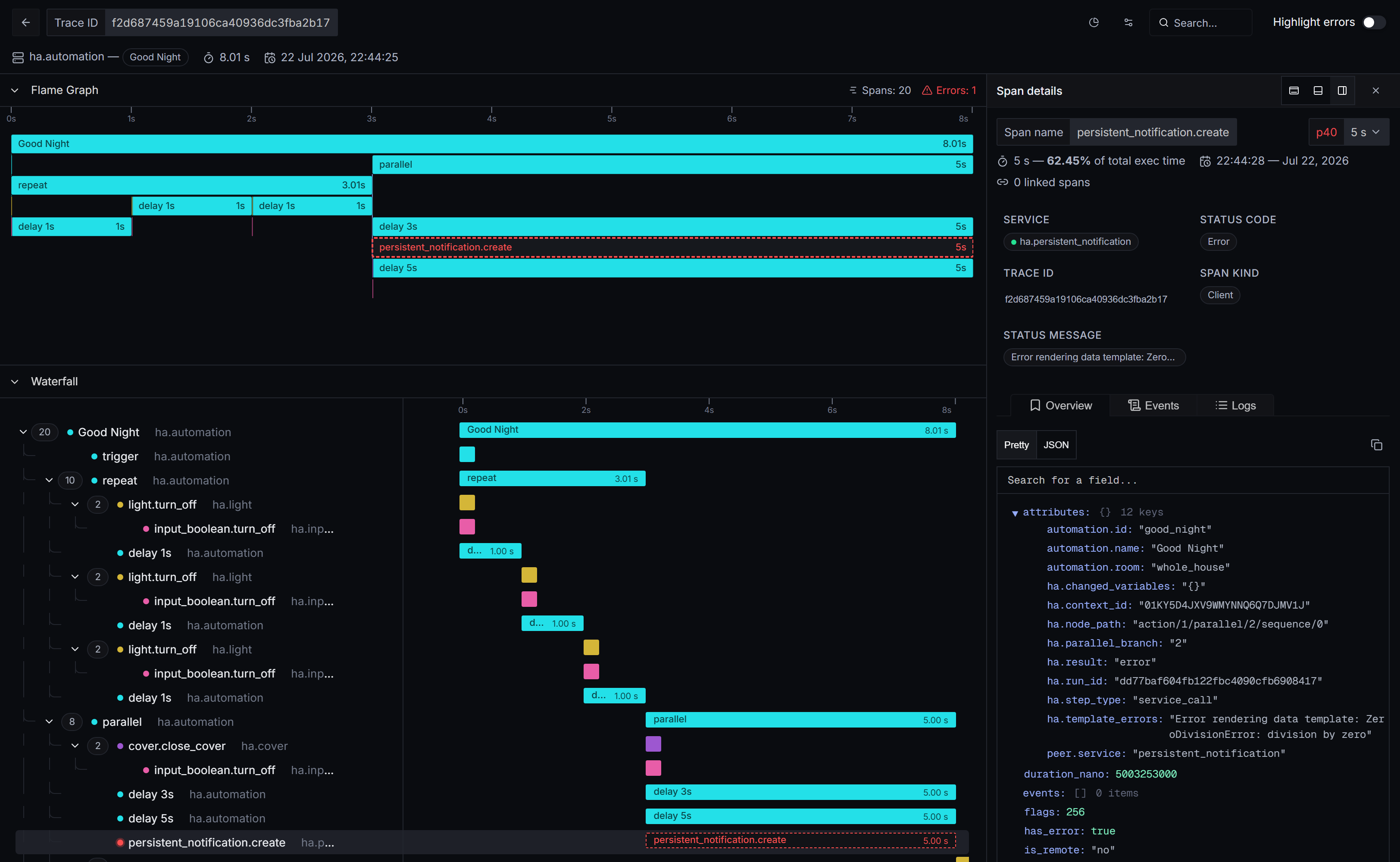Select the Pretty view tab

(x=1016, y=445)
